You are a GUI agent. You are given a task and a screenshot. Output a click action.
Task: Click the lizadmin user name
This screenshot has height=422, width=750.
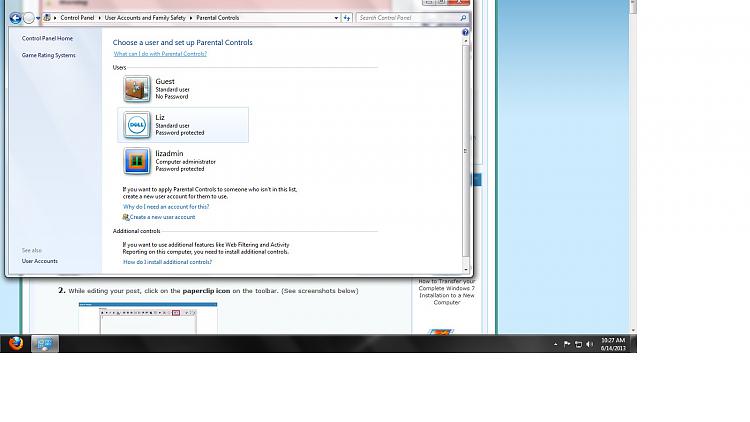[x=169, y=154]
